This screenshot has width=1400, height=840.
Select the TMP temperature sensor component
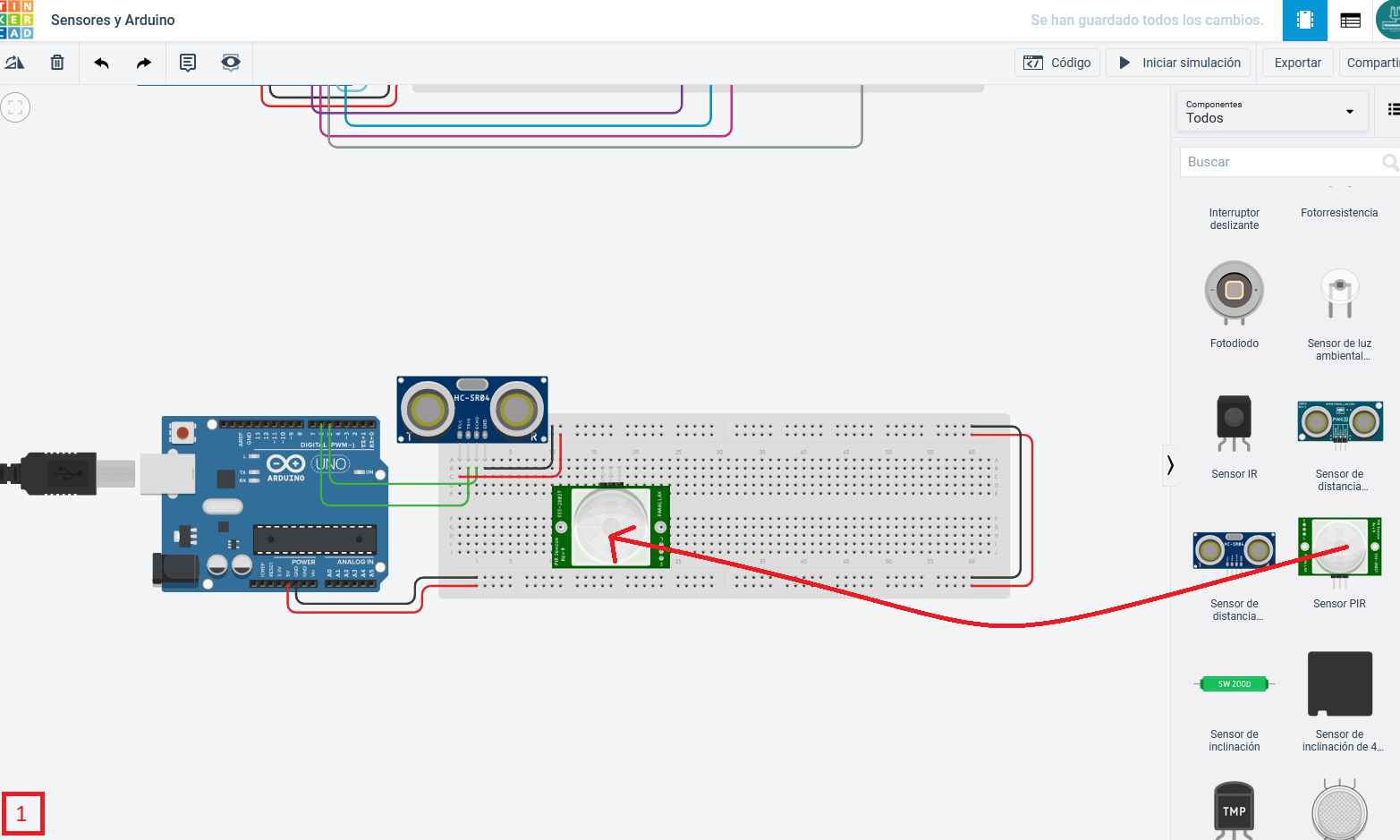point(1234,808)
